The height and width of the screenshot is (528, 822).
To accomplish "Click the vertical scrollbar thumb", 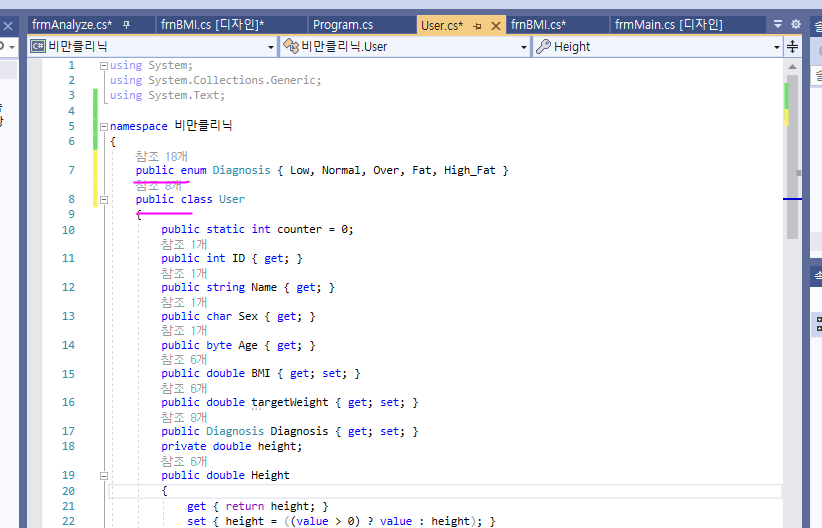I will coord(792,157).
